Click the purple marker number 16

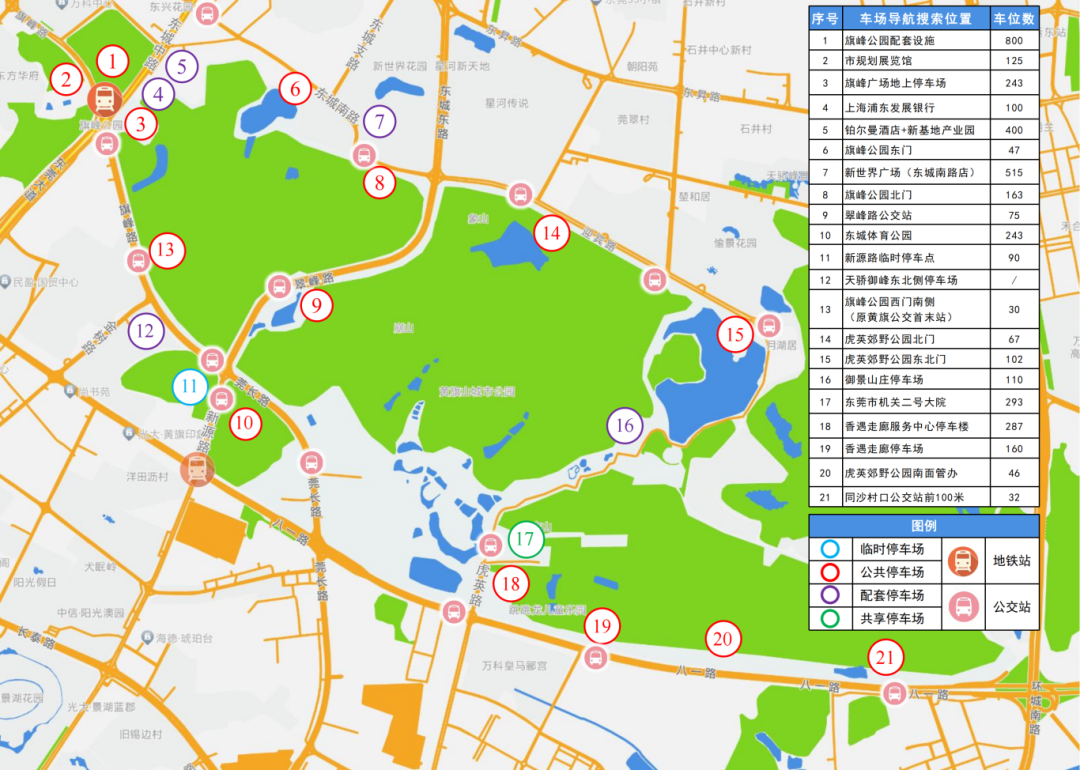(625, 425)
